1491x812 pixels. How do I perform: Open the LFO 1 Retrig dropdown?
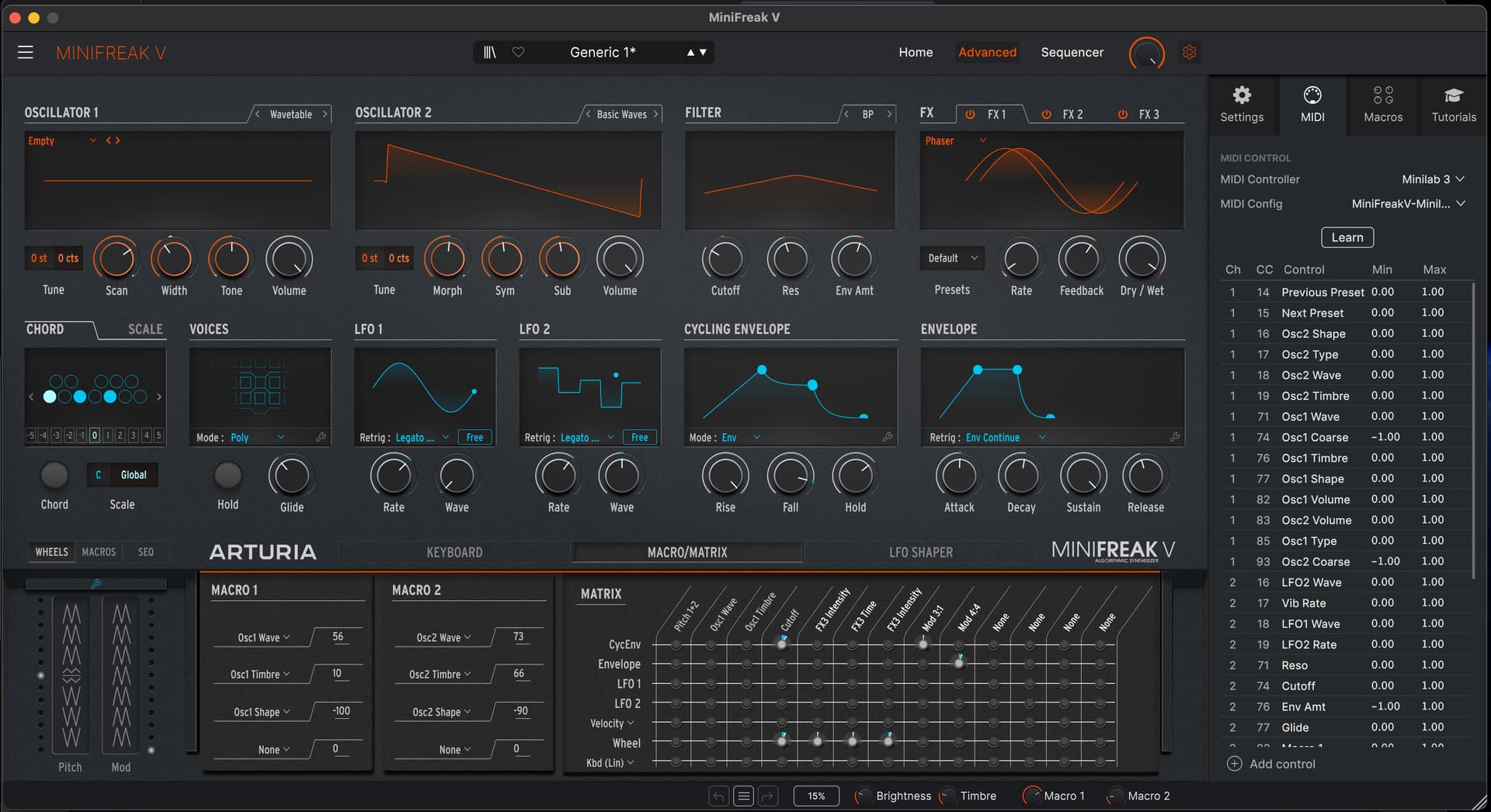(422, 437)
